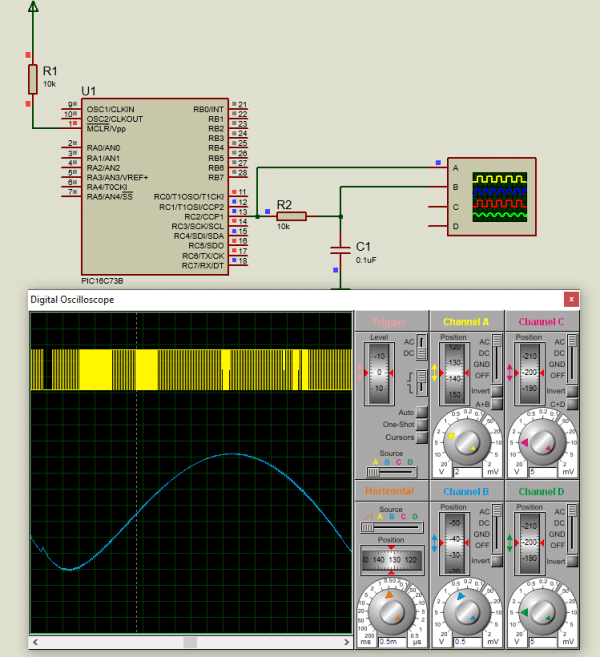Click the scope horizontal scrollbar thumb
The width and height of the screenshot is (600, 657).
(190, 642)
